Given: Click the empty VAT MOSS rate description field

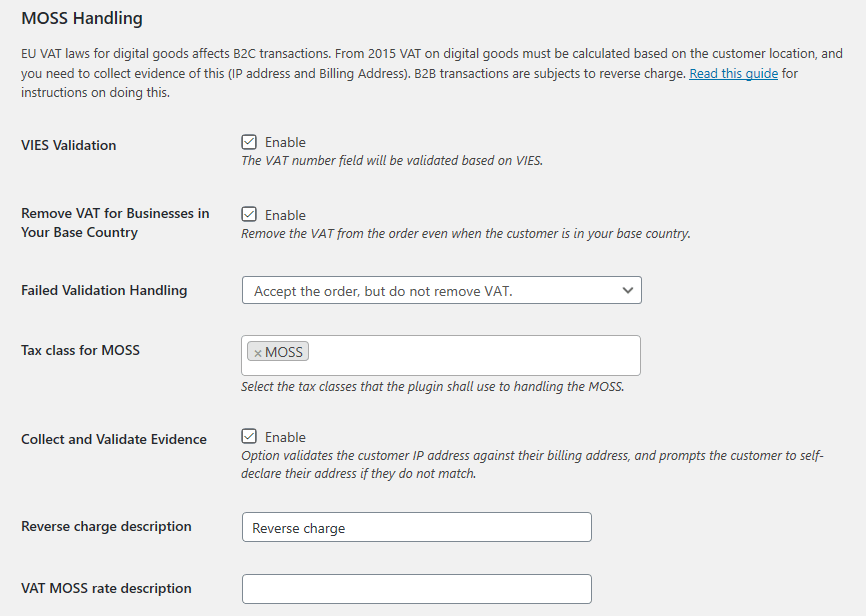Looking at the screenshot, I should (x=416, y=589).
